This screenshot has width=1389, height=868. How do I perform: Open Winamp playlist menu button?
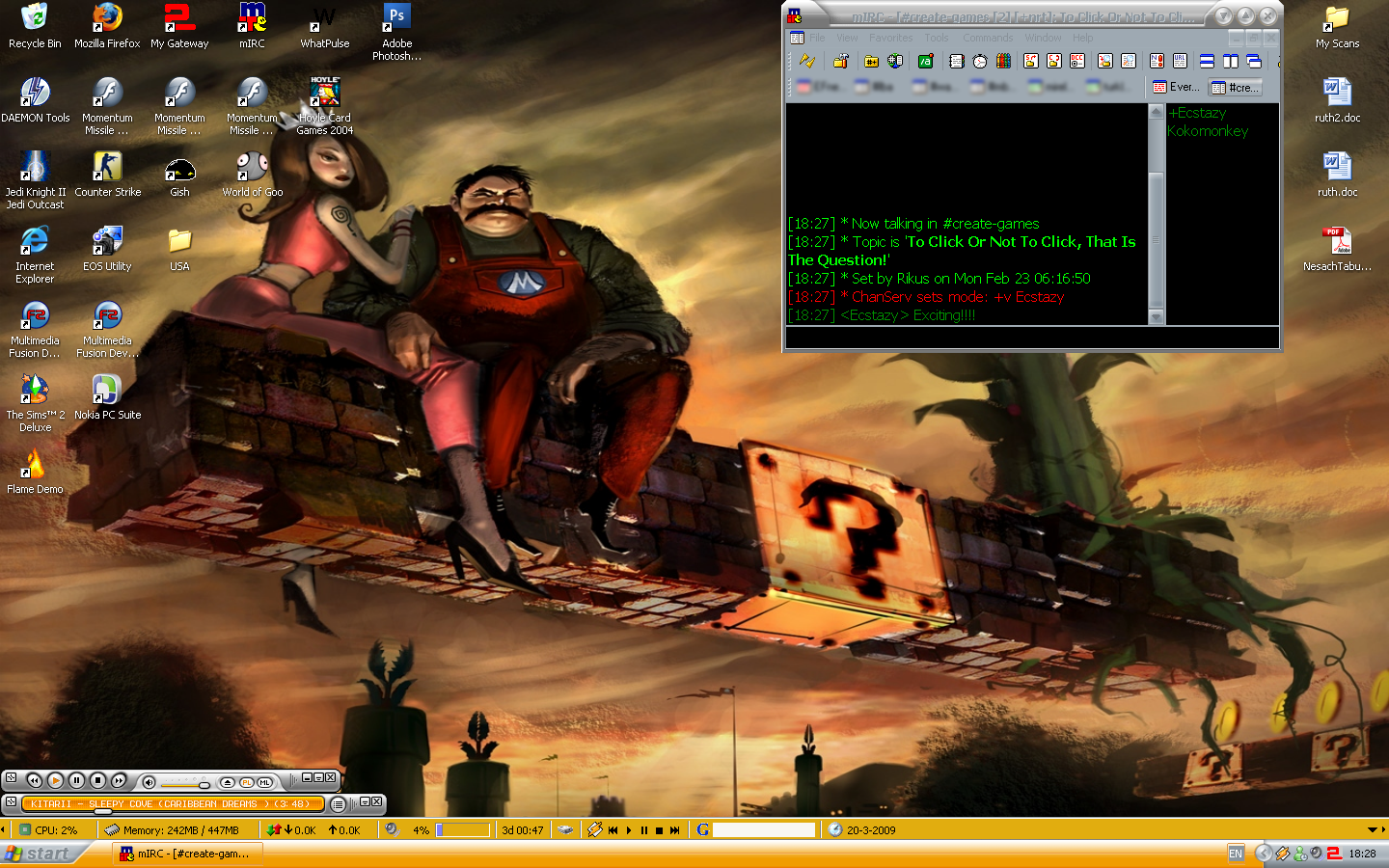click(x=338, y=803)
